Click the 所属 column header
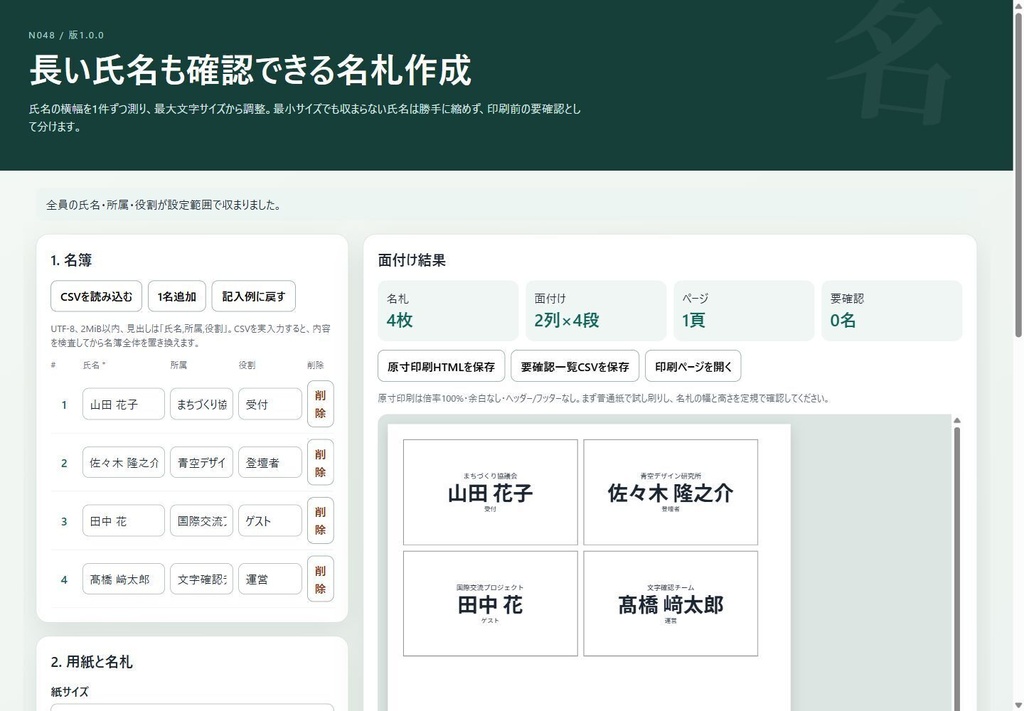The width and height of the screenshot is (1024, 711). tap(178, 365)
